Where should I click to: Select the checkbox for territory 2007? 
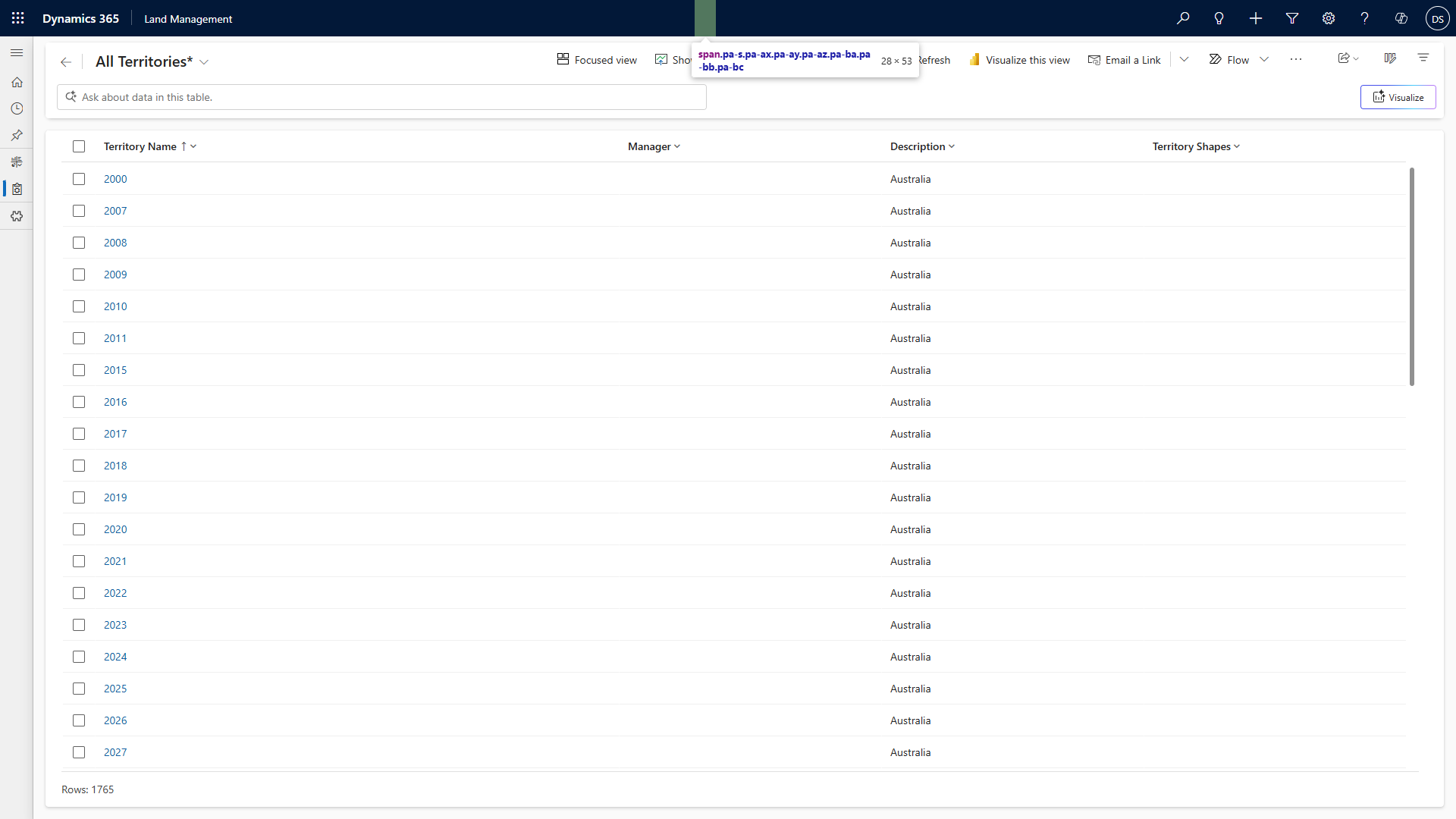pyautogui.click(x=79, y=211)
